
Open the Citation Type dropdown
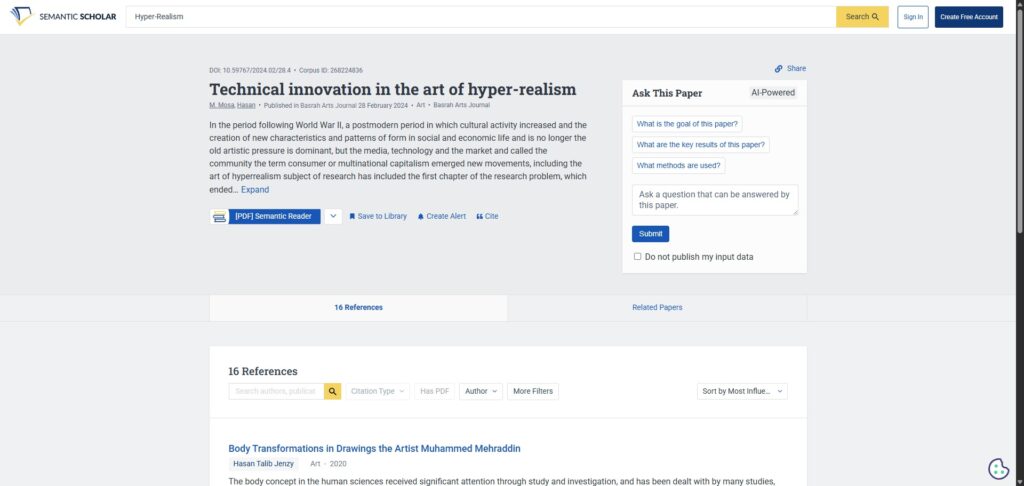pyautogui.click(x=377, y=391)
